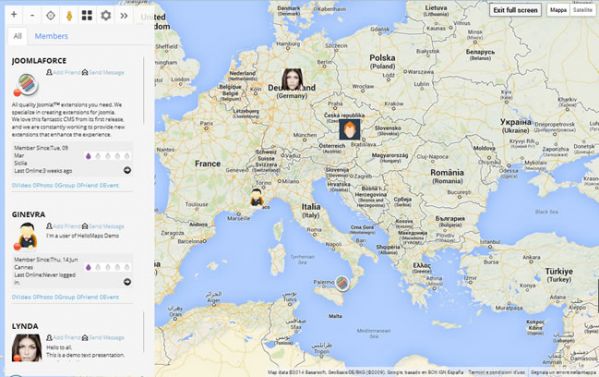The image size is (599, 377).
Task: Switch map to Mappa view
Action: tap(558, 10)
